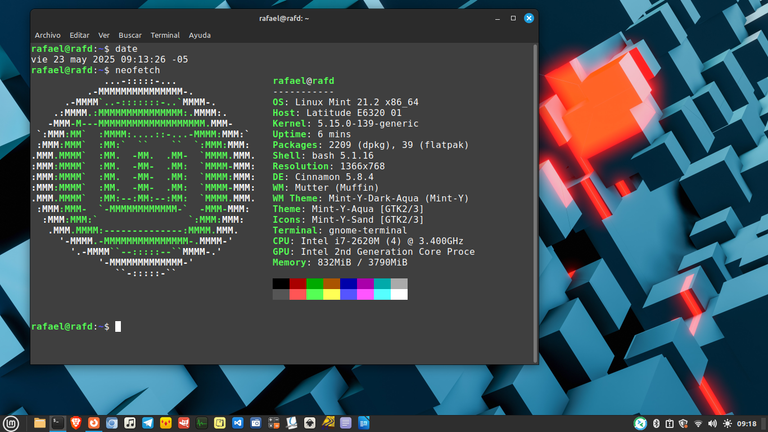Viewport: 768px width, 432px height.
Task: Launch the music note player icon
Action: point(130,423)
